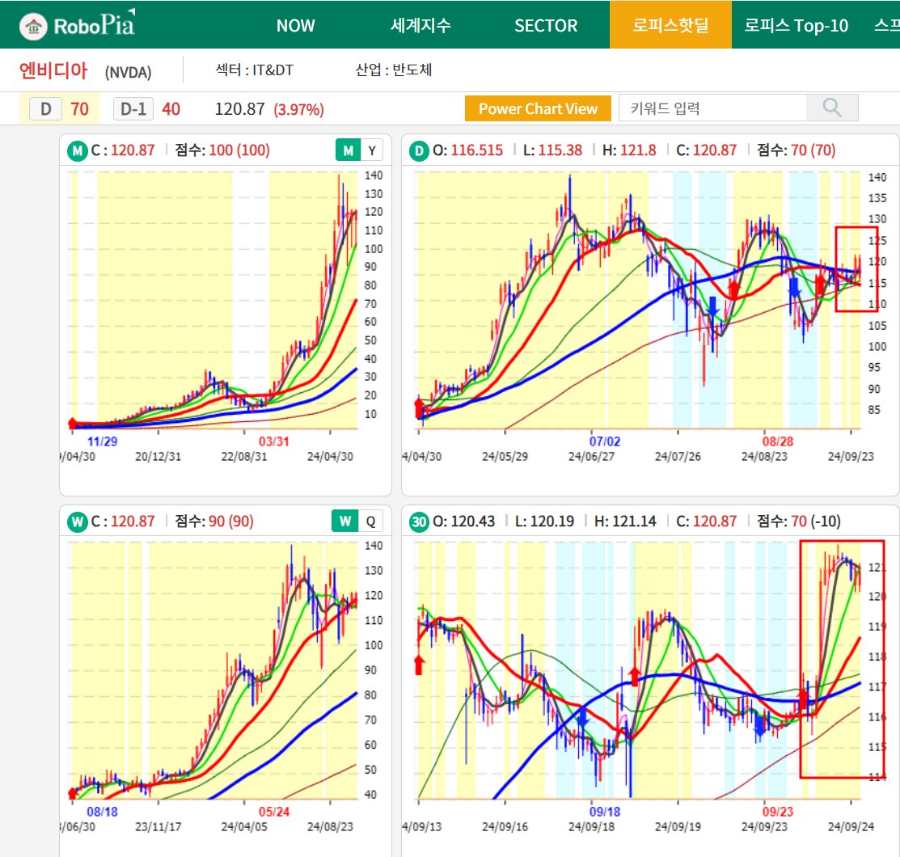Click the 08/28 marker on daily chart
This screenshot has height=857, width=900.
coord(778,441)
